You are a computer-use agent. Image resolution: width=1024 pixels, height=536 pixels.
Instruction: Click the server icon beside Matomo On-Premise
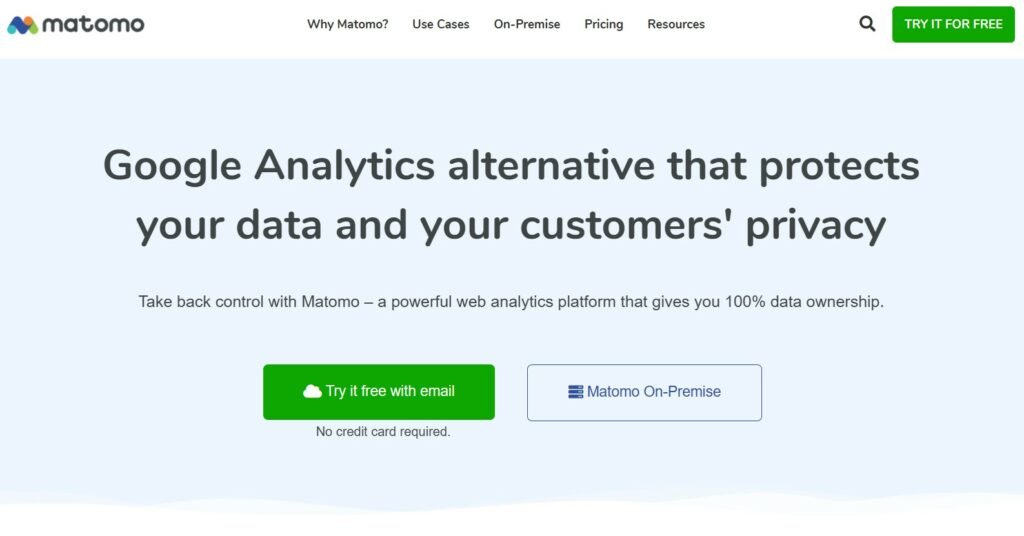(x=575, y=392)
